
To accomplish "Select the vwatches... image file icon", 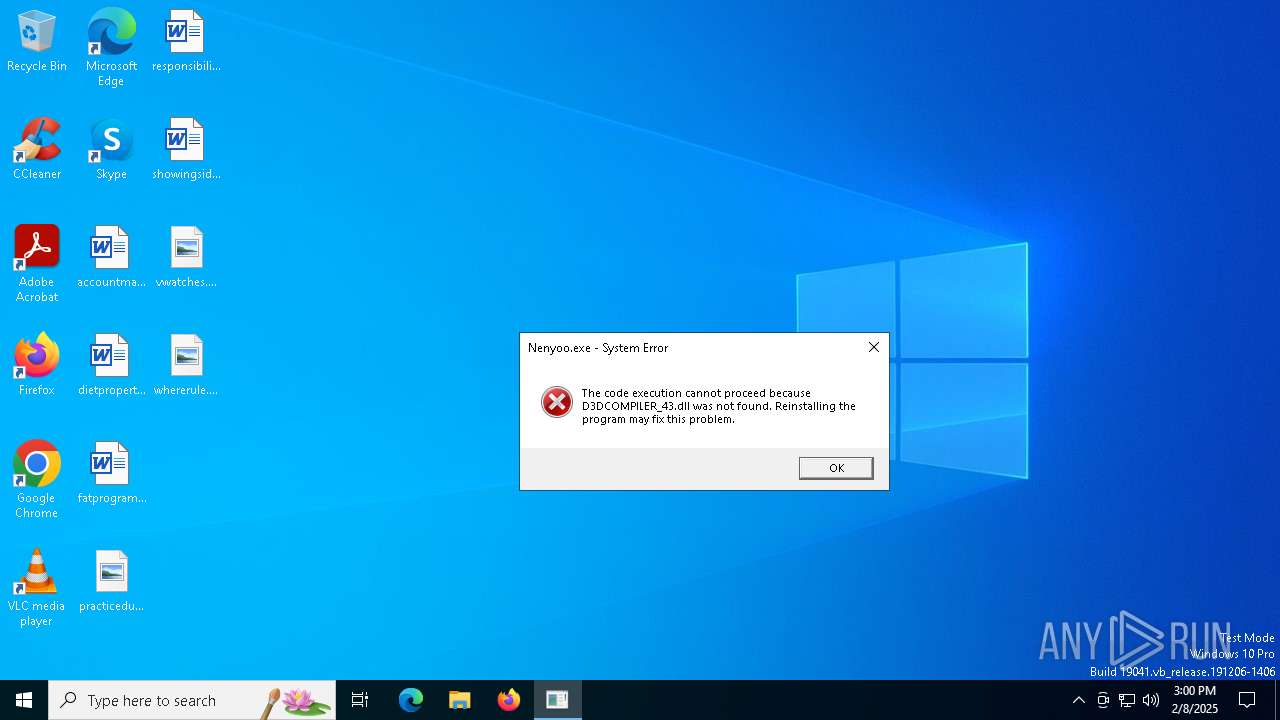I will coord(186,257).
